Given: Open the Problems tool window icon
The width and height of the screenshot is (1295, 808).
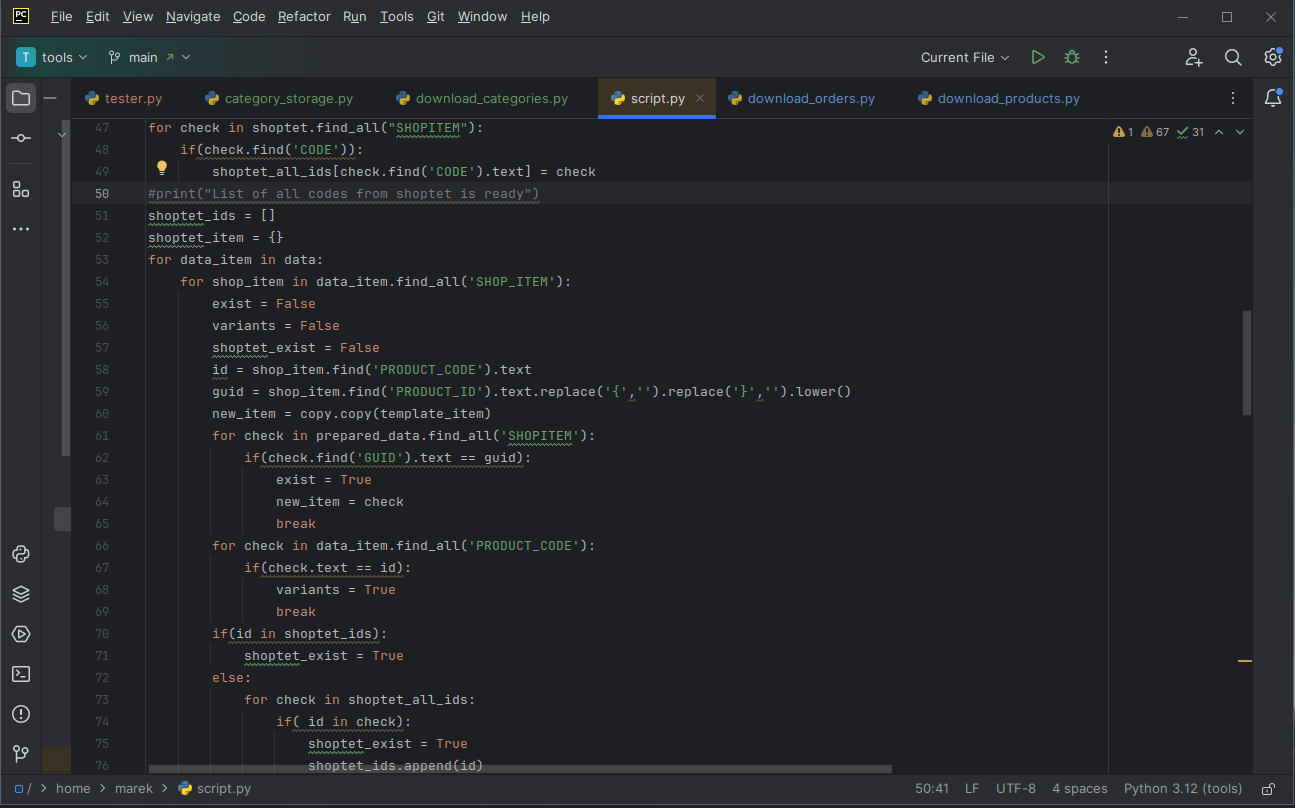Looking at the screenshot, I should (x=21, y=714).
